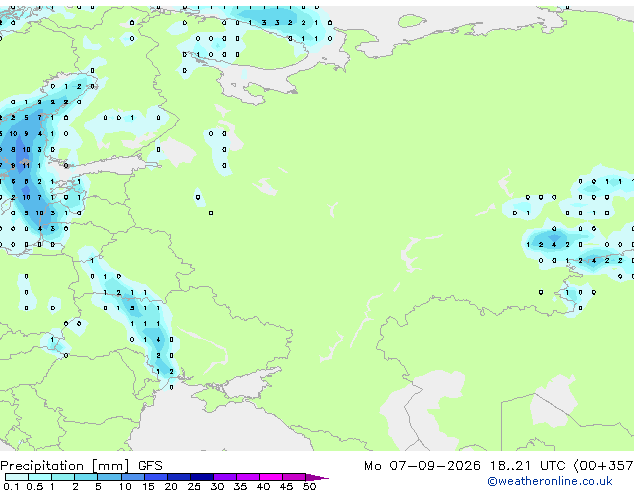Select the 25–30 mm navy legend swatch

[201, 477]
